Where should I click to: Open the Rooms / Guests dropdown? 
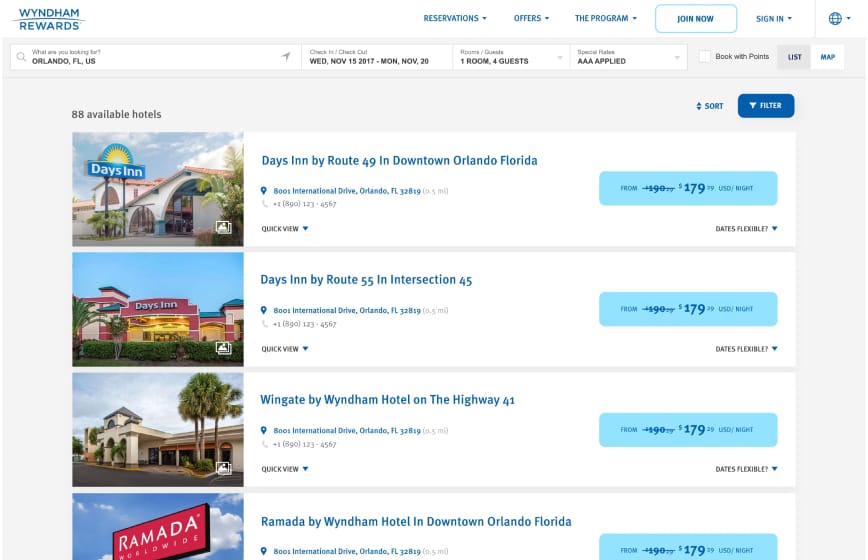click(510, 57)
